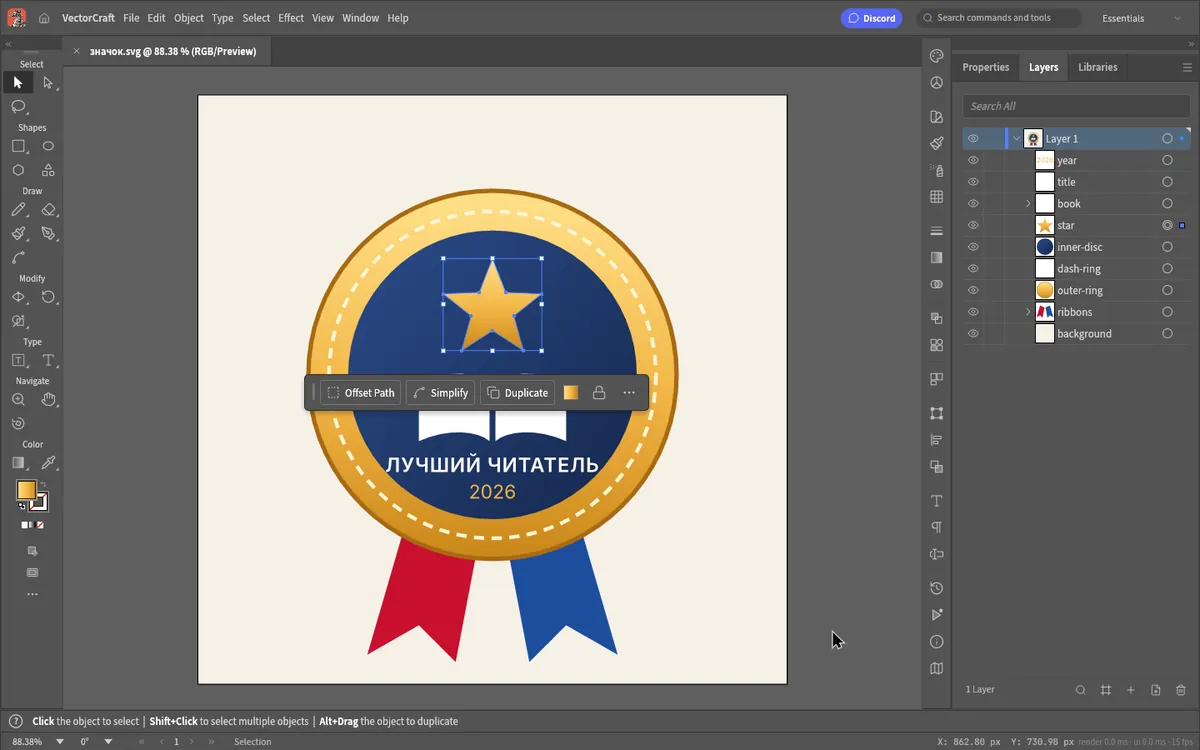
Task: Select the Direct Selection tool
Action: [48, 83]
